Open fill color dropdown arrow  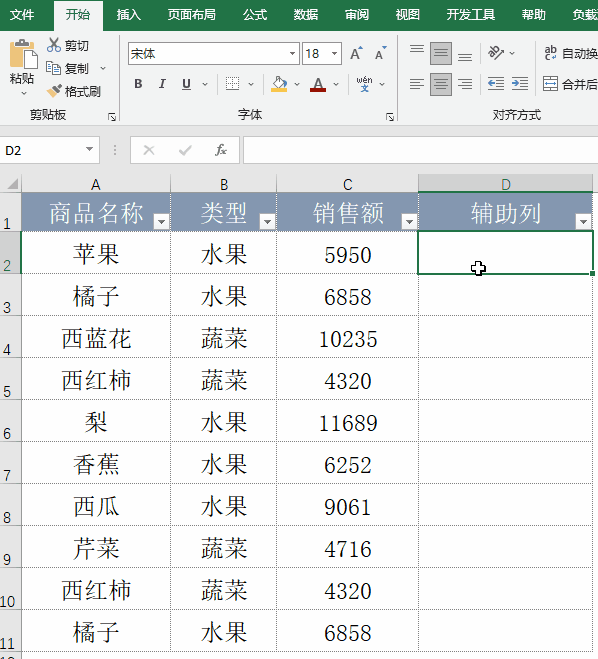297,84
